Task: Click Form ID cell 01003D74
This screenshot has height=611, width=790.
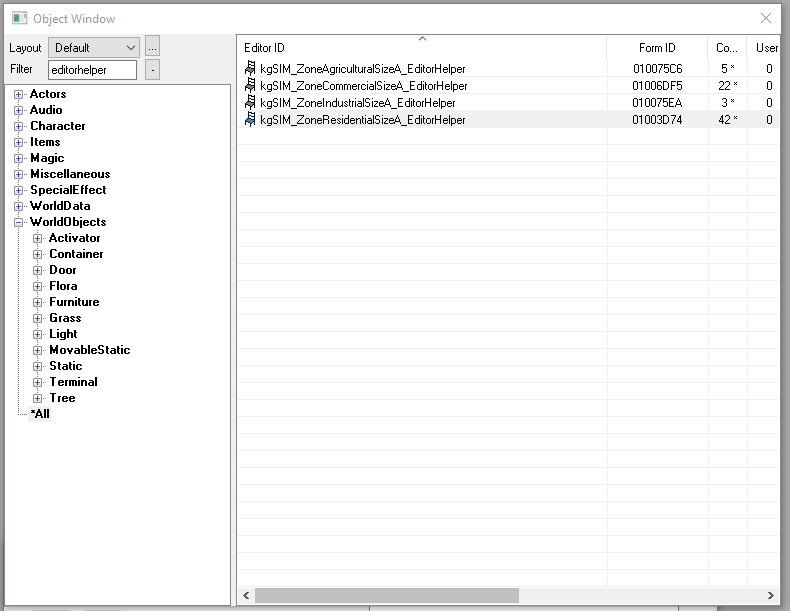Action: point(657,120)
